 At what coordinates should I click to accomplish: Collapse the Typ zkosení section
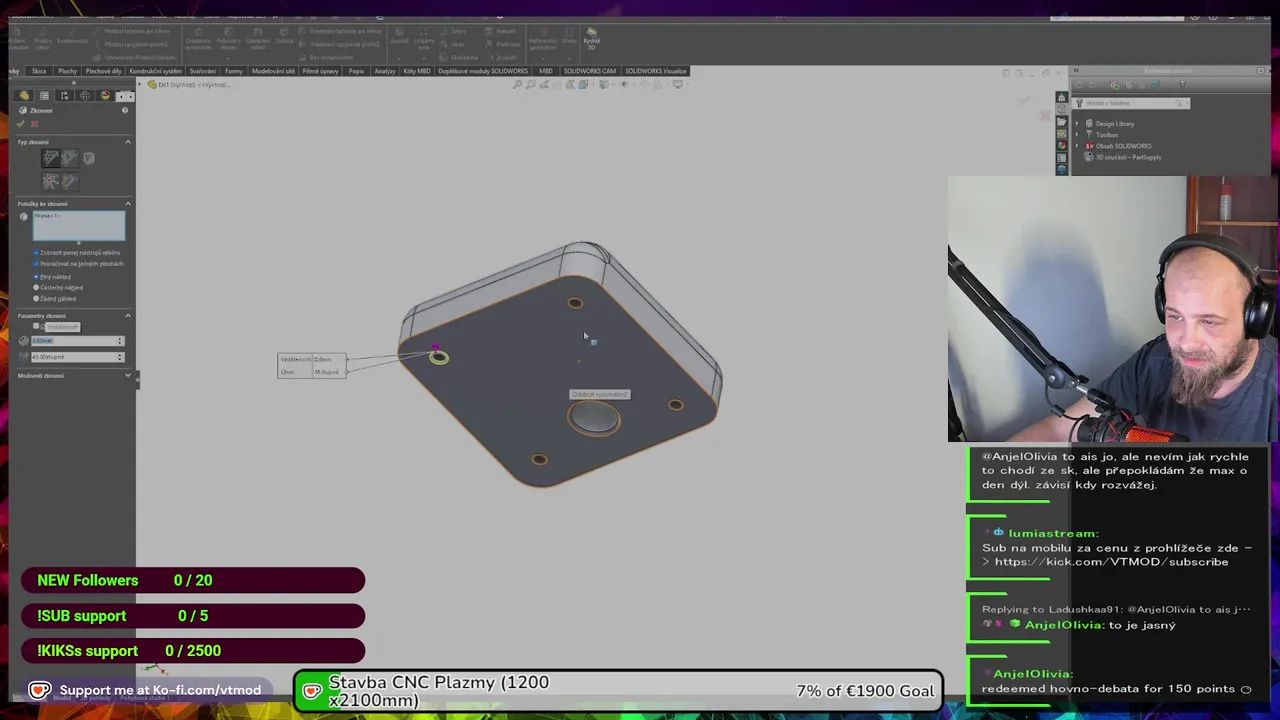pos(127,142)
